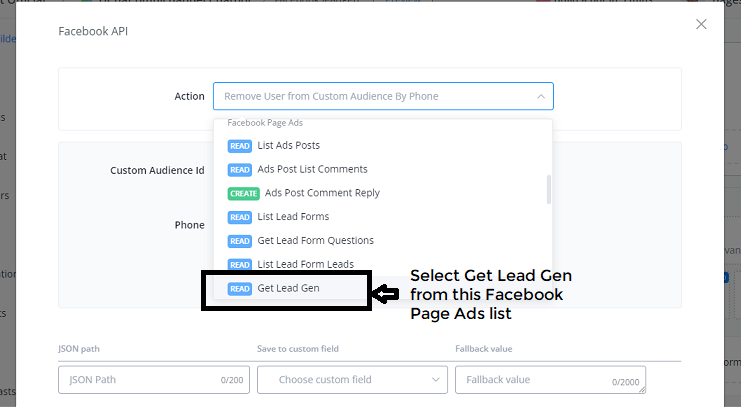Click READ badge beside List Ads Posts
Screen dimensions: 741x407
coord(240,145)
